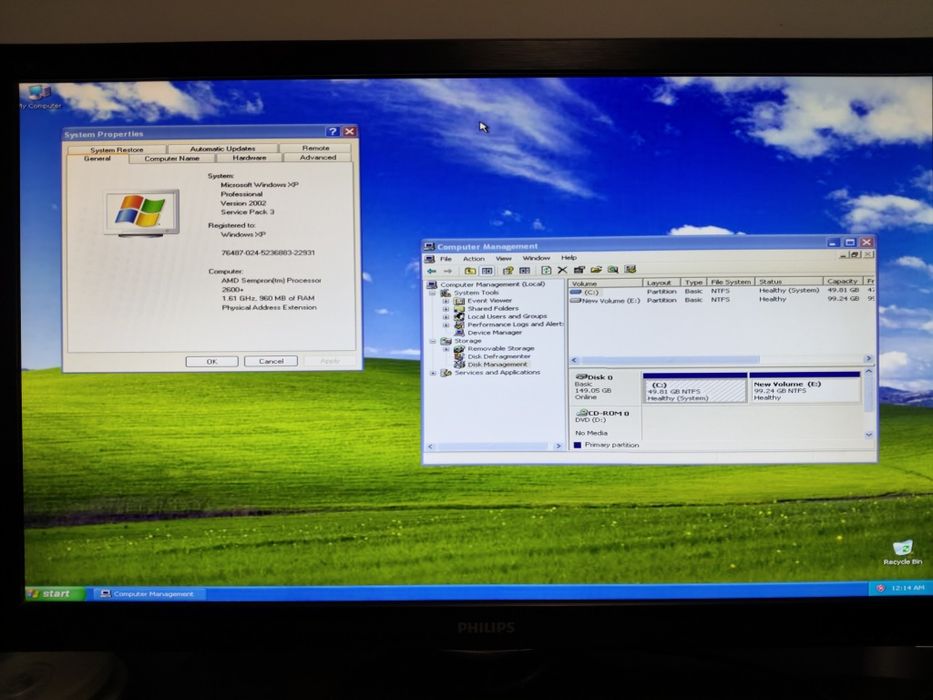
Task: Select Disk Management in the tree
Action: [x=497, y=364]
